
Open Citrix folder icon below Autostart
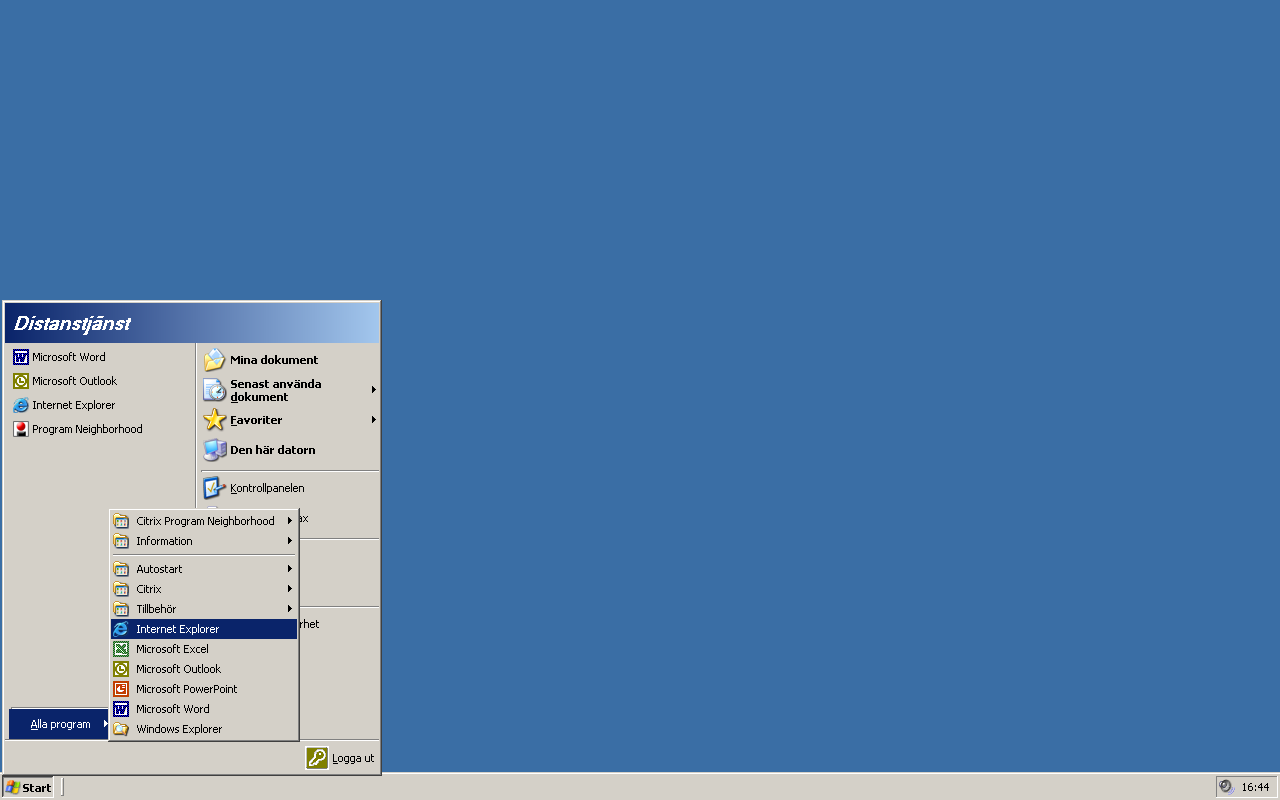(x=121, y=589)
